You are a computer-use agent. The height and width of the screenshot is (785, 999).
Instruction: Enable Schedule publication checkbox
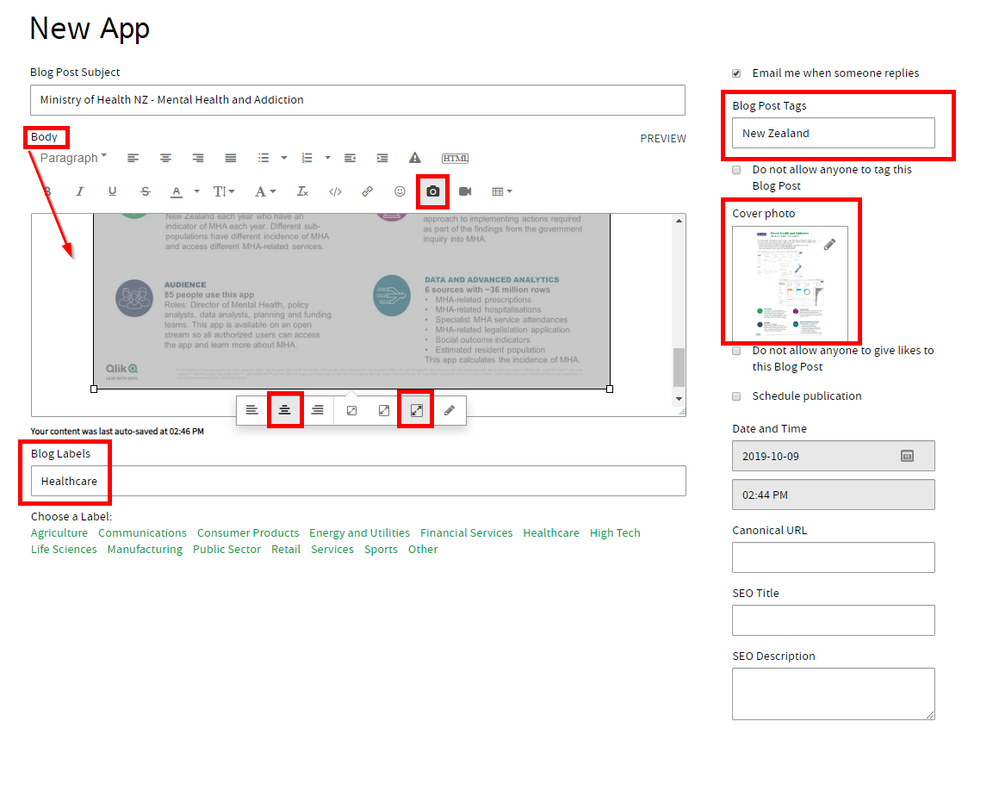point(737,396)
